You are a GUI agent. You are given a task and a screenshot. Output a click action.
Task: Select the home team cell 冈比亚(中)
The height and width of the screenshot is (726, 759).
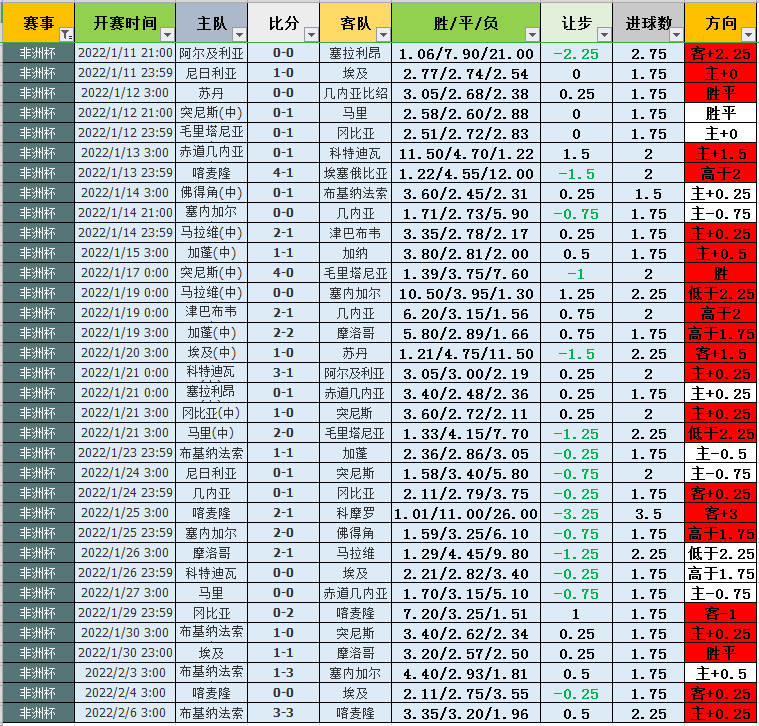click(211, 413)
